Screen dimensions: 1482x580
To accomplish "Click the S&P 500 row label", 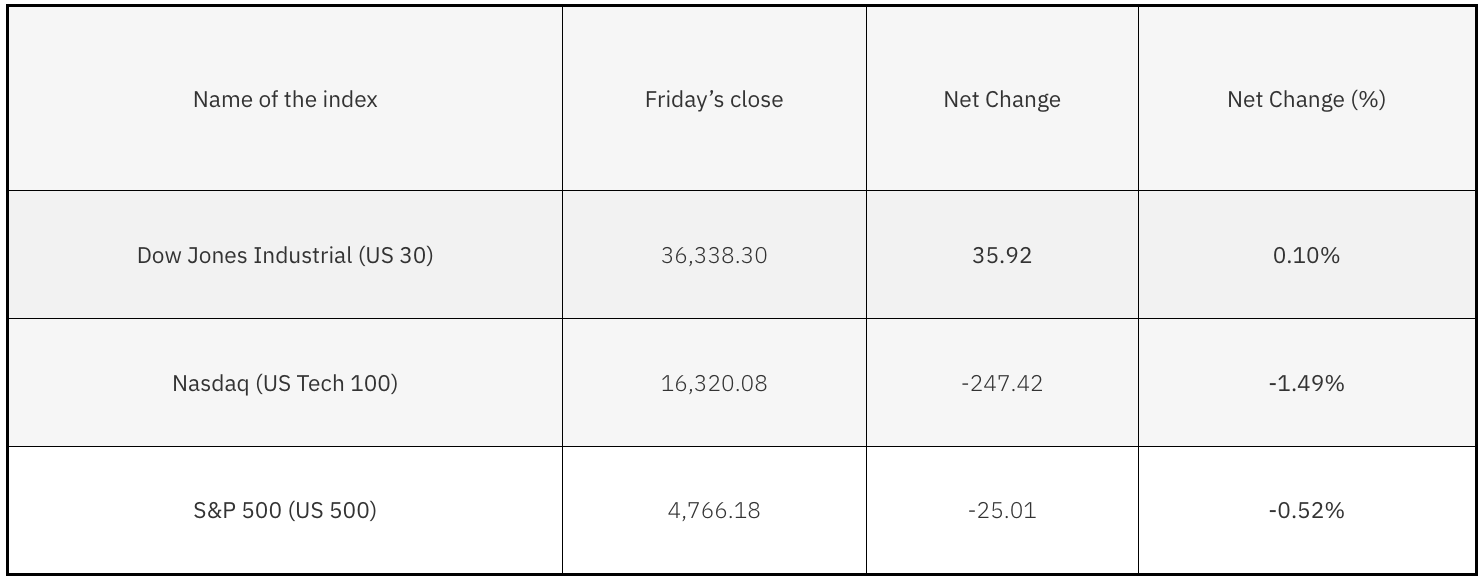I will click(285, 511).
